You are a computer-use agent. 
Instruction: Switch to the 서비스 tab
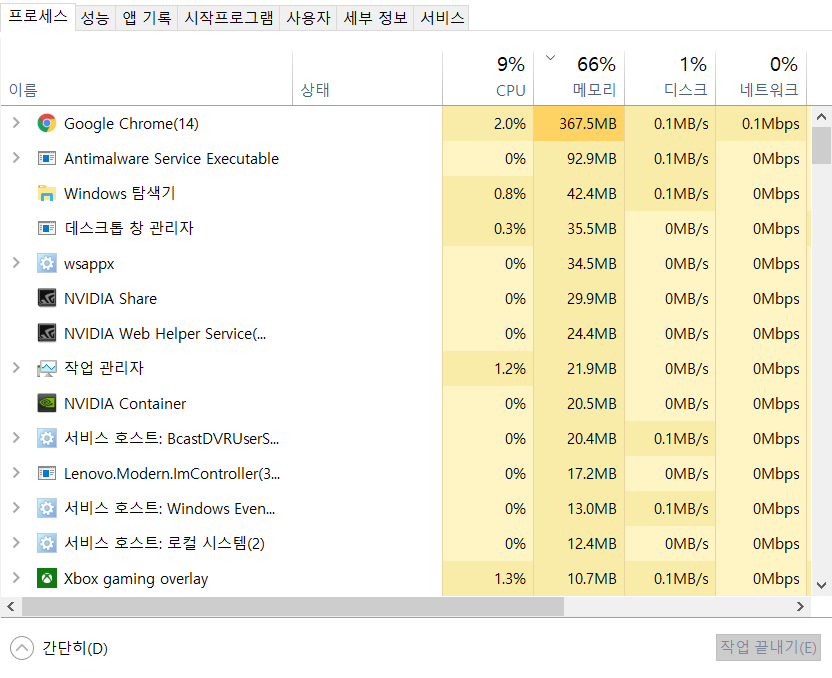click(442, 18)
